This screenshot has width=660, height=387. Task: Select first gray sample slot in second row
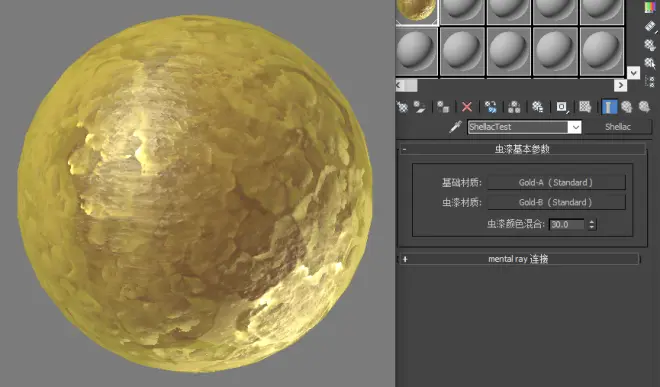coord(417,51)
